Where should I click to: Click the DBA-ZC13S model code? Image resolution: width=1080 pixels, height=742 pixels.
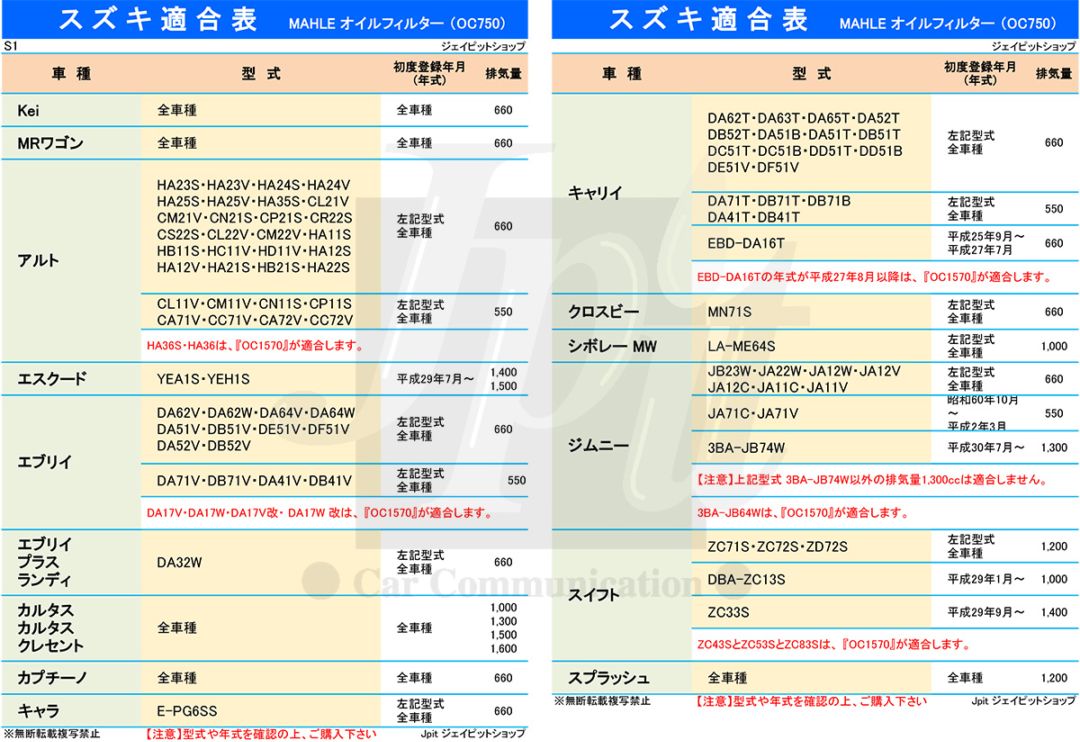746,579
